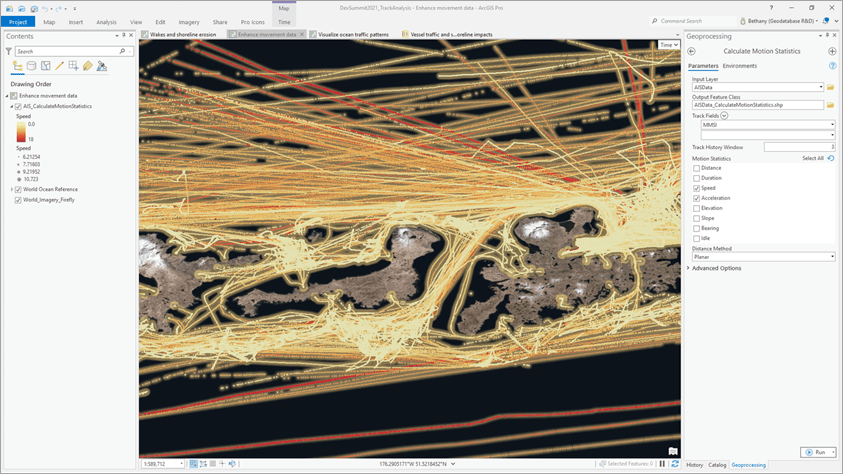Select the List By Editing pencil icon
Viewport: 843px width, 474px height.
(60, 66)
